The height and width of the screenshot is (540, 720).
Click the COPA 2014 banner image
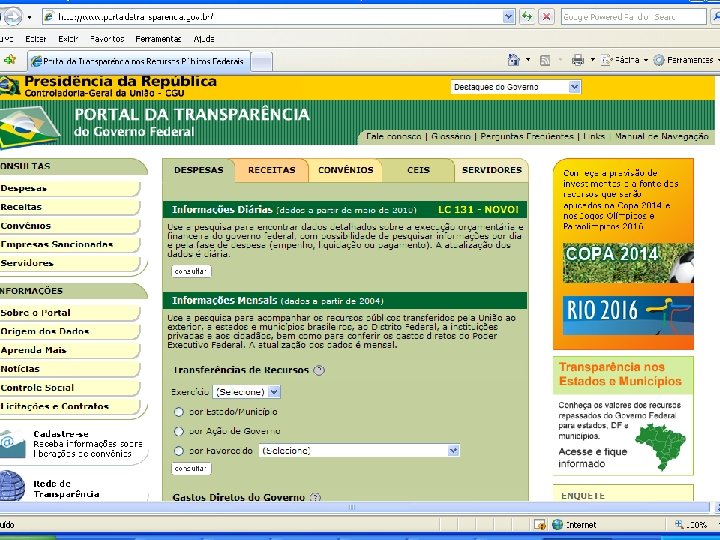coord(628,263)
